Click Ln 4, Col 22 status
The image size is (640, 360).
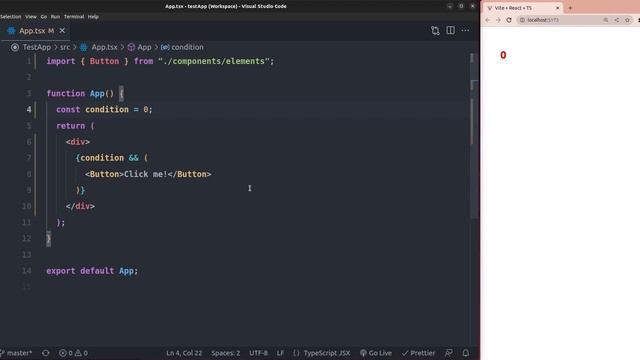coord(184,353)
